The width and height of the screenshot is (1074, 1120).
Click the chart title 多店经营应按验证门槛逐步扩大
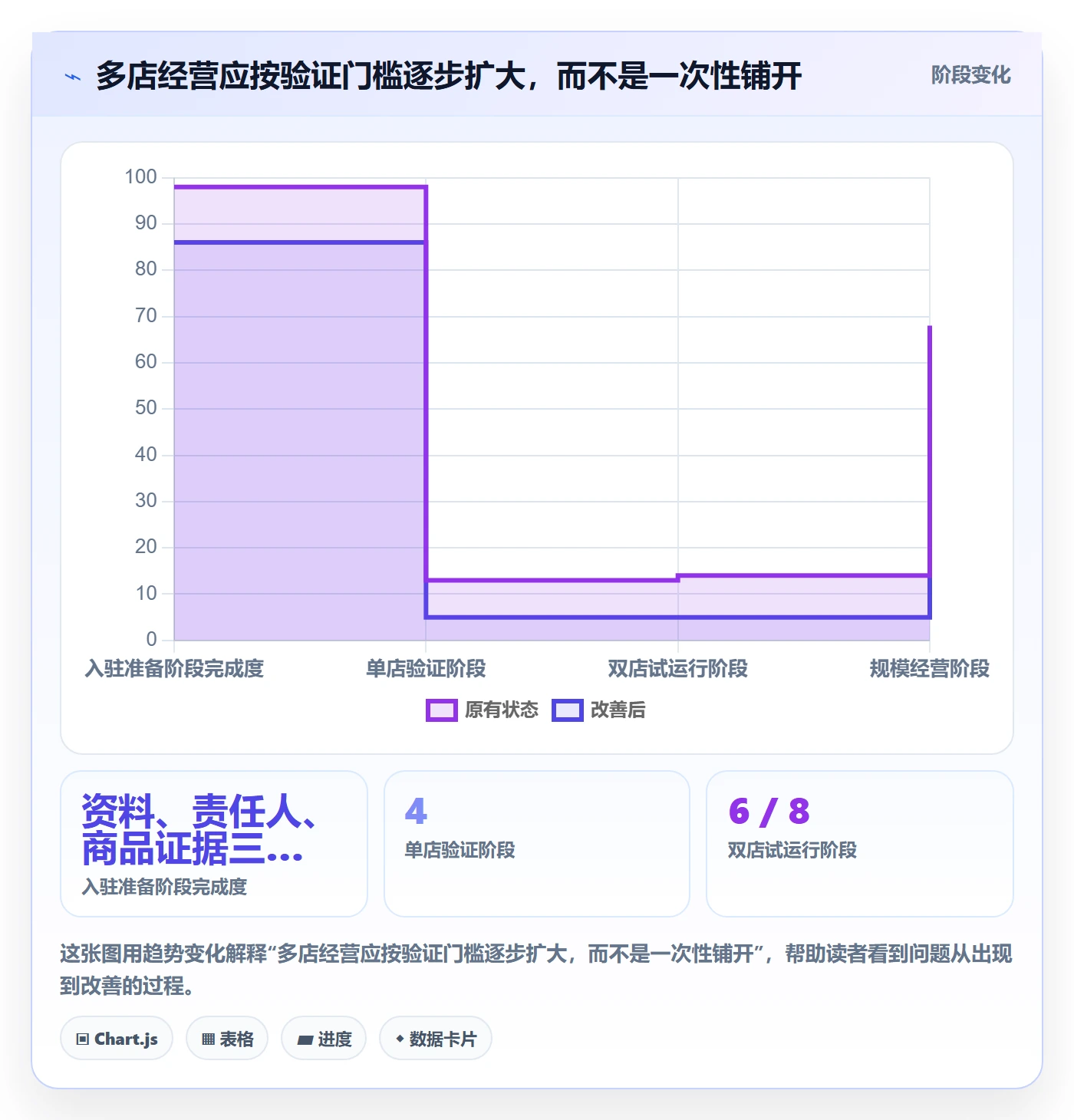449,76
